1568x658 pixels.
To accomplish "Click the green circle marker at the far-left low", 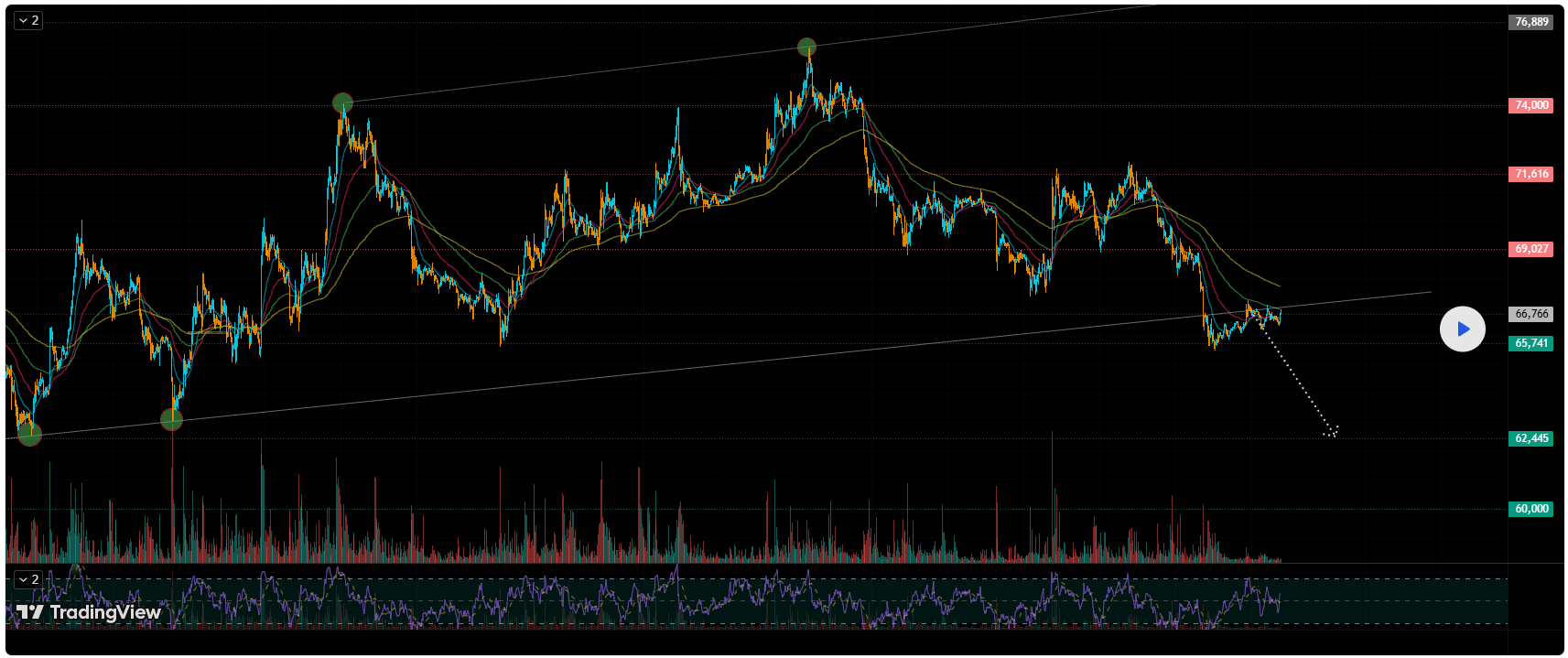I will pos(29,434).
